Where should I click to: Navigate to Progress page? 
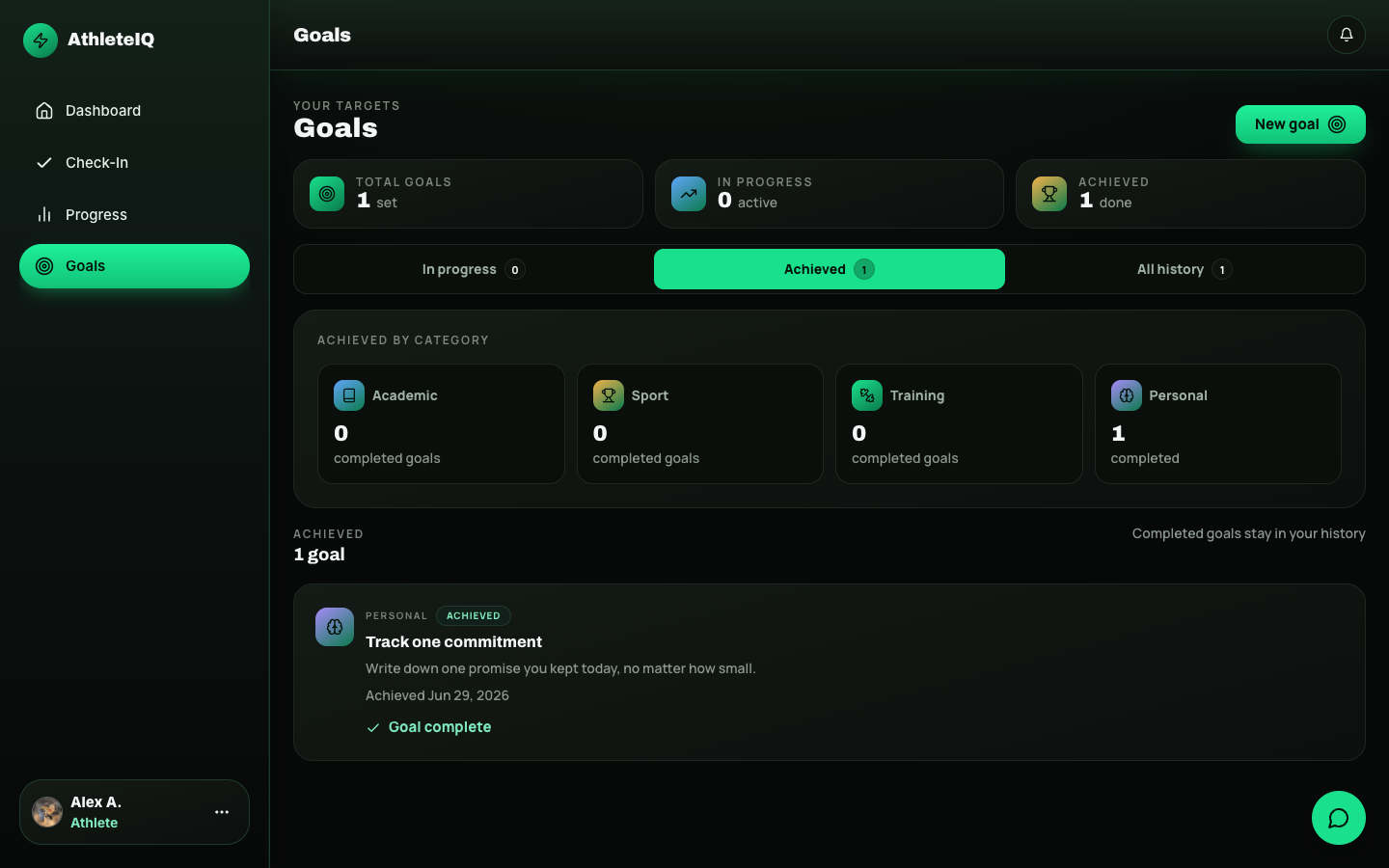134,215
